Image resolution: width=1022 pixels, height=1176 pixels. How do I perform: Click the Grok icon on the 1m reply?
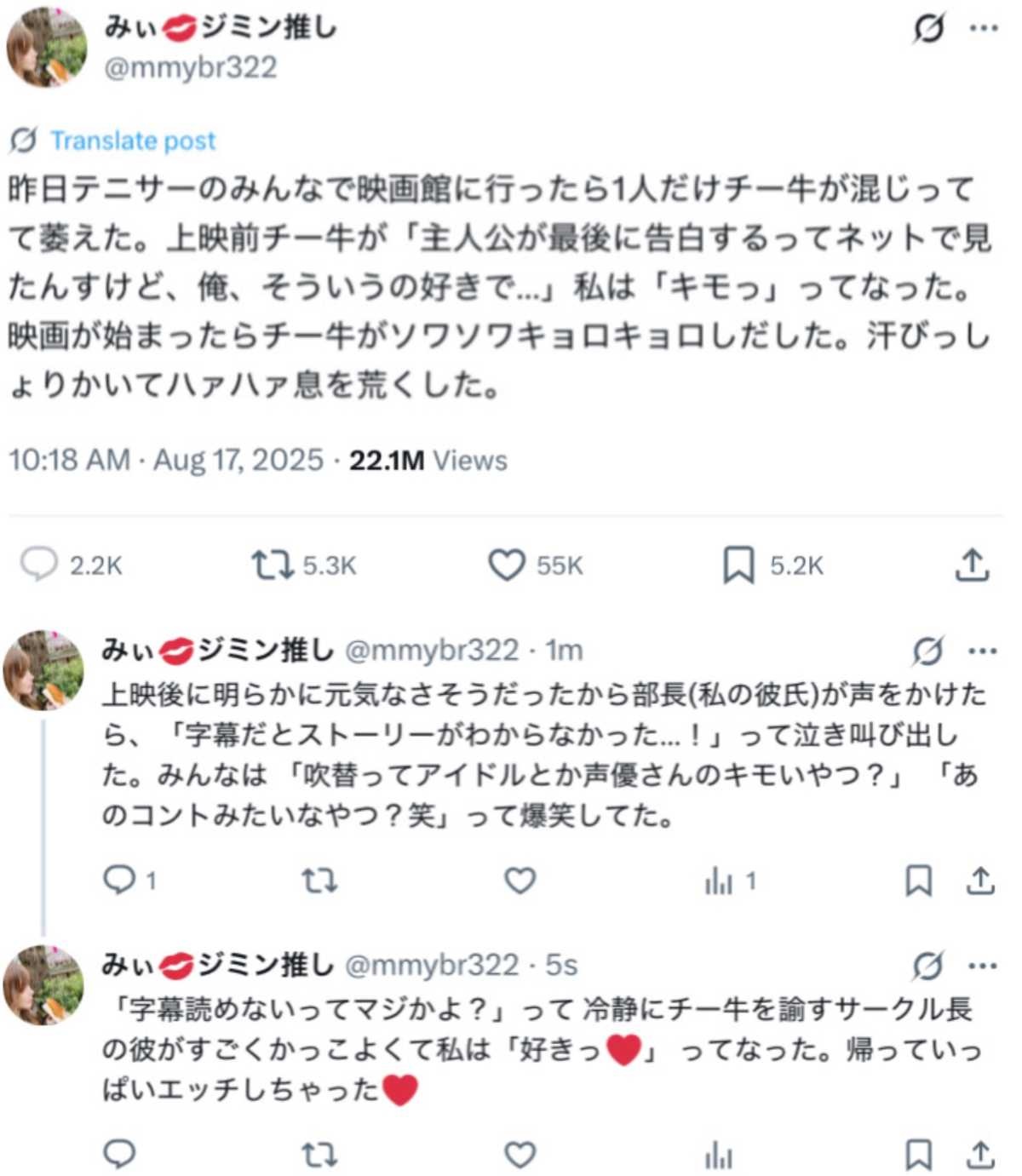click(927, 651)
